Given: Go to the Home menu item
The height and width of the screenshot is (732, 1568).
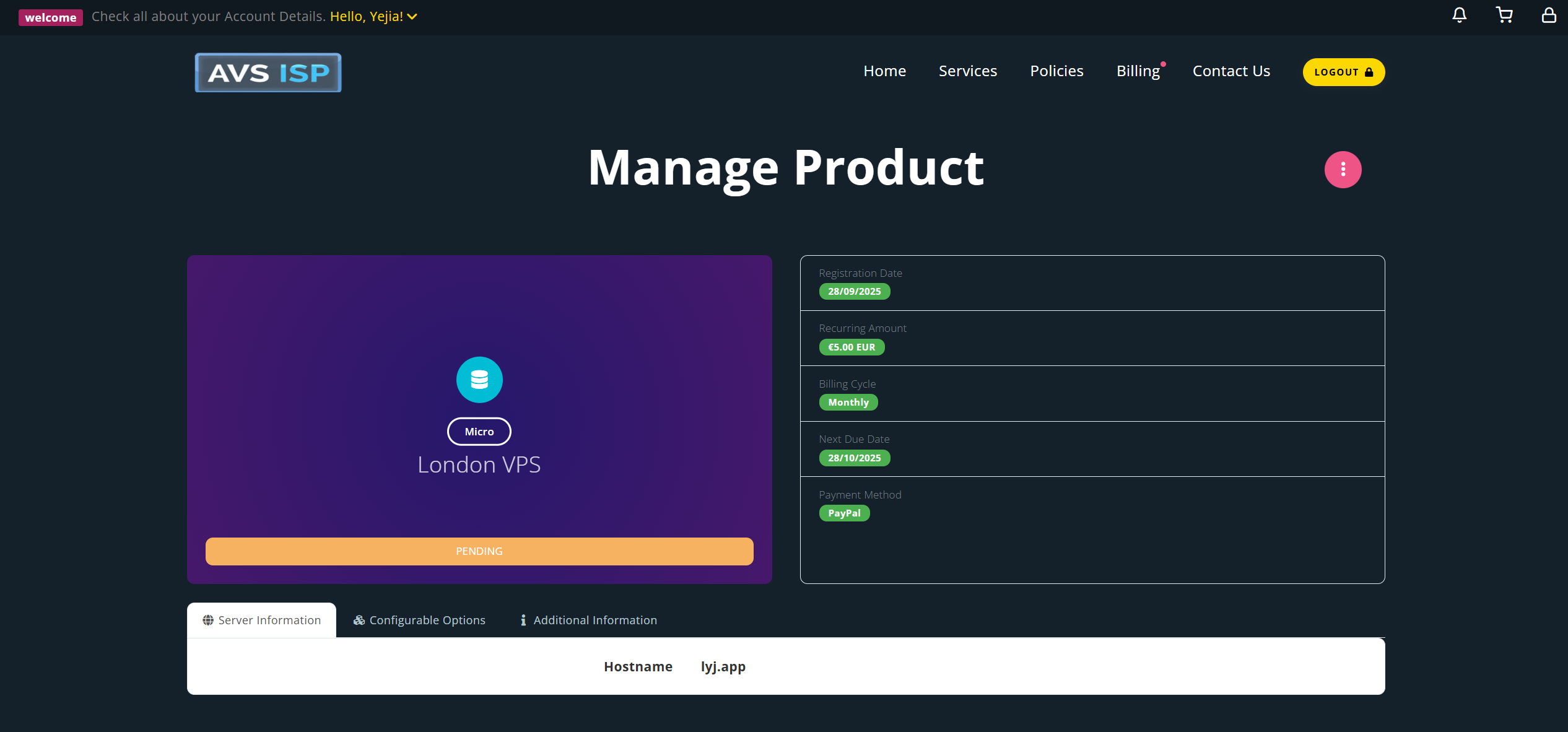Looking at the screenshot, I should pyautogui.click(x=884, y=71).
